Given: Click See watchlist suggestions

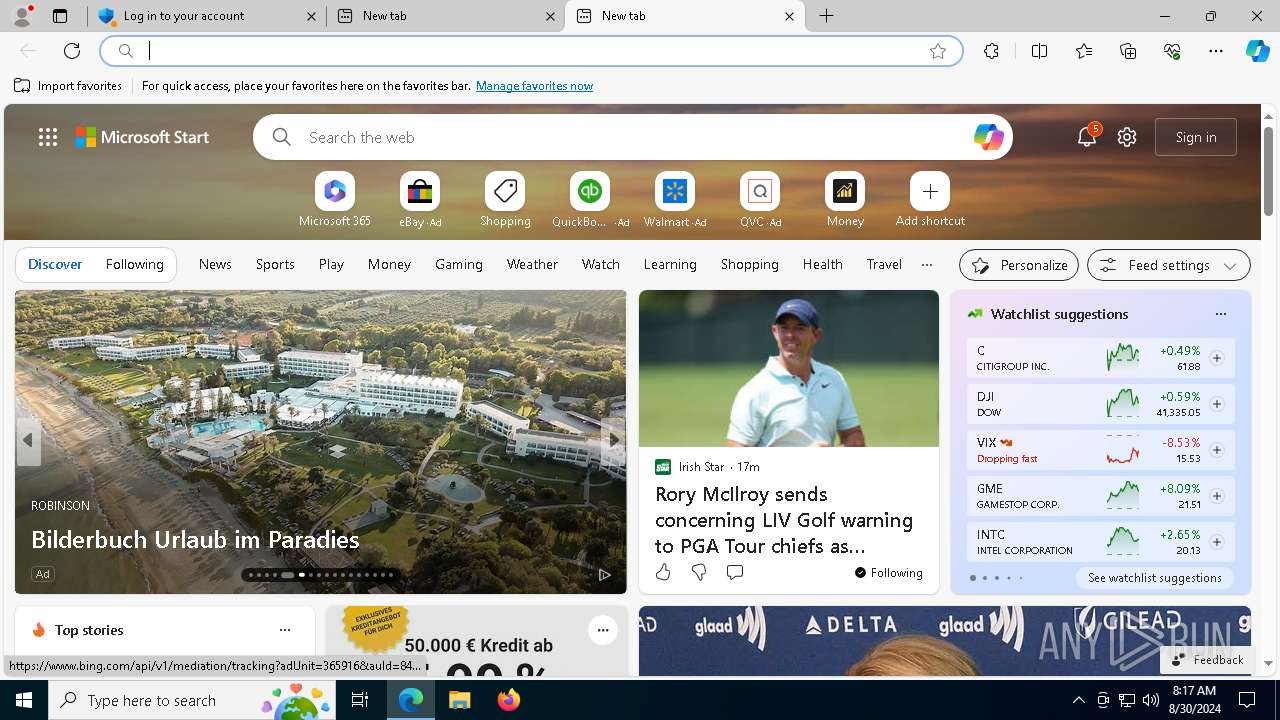Looking at the screenshot, I should (x=1155, y=578).
